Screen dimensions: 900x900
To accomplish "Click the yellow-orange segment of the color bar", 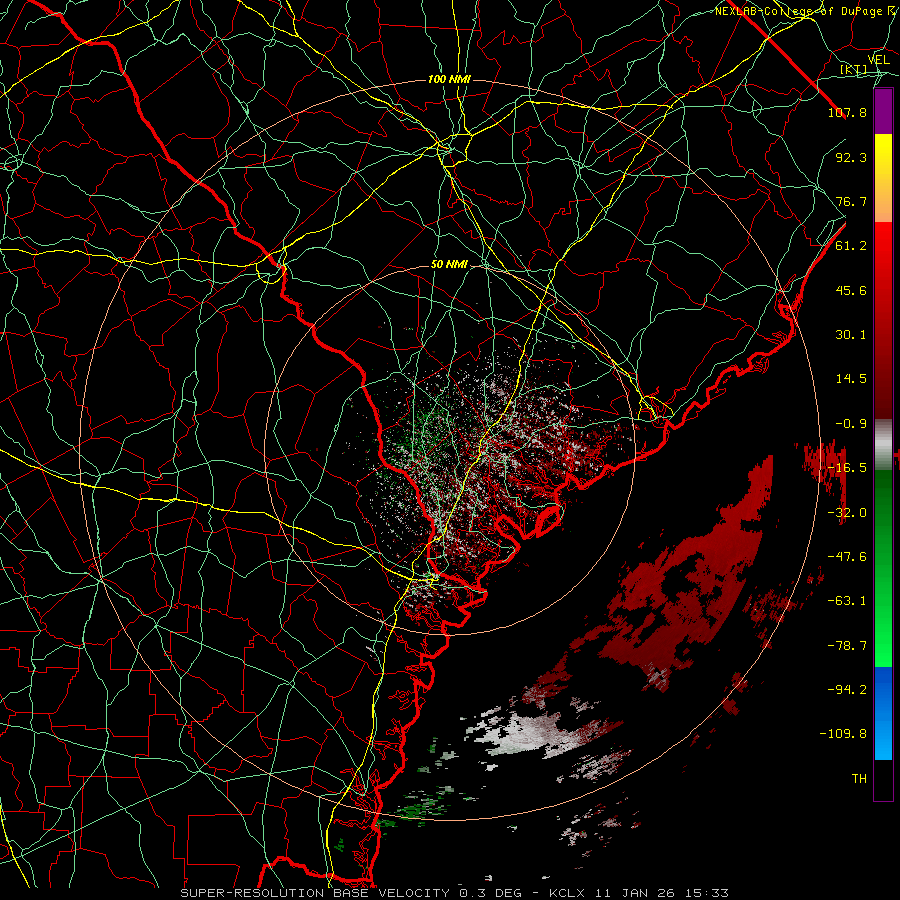I will 883,178.
